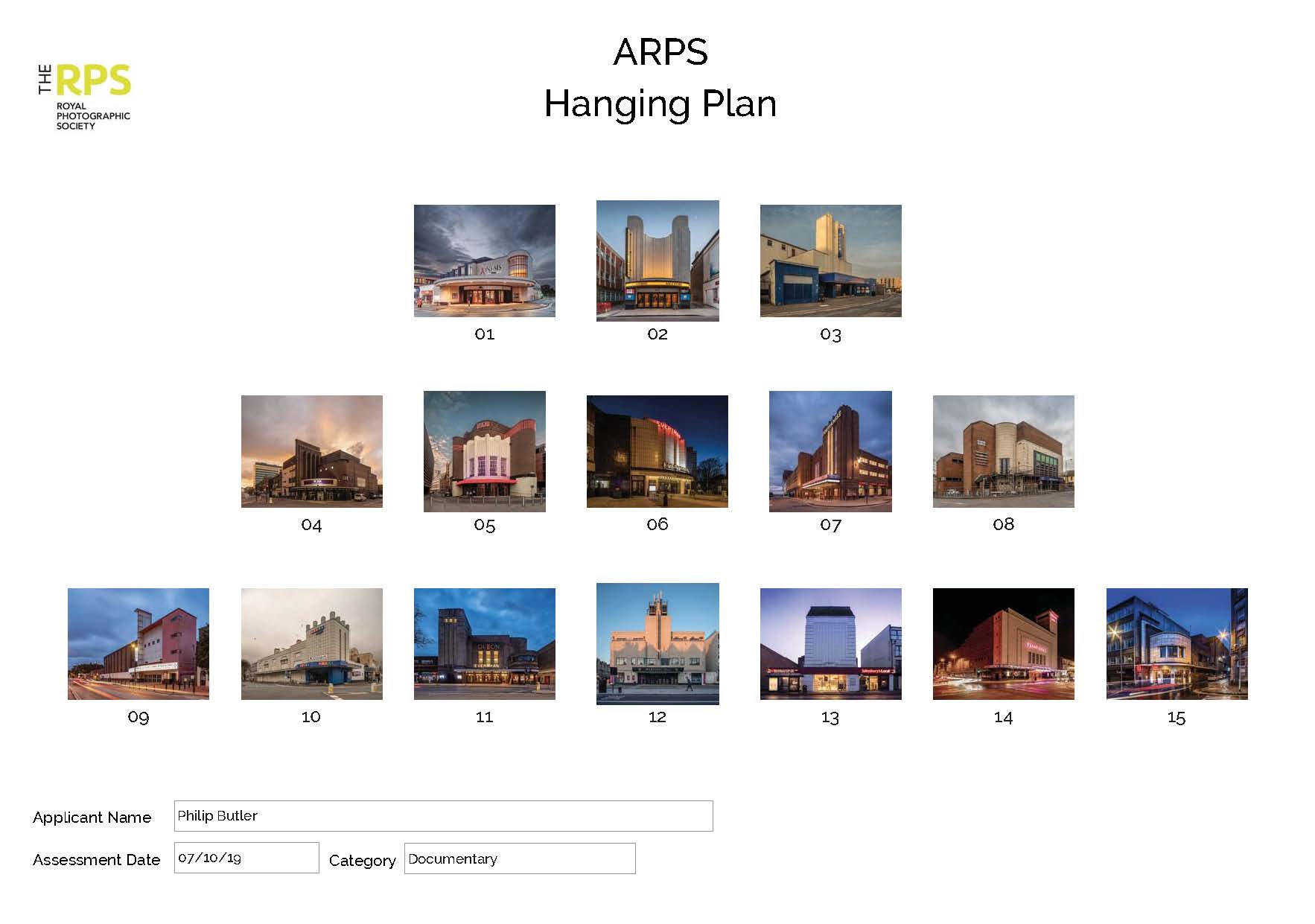Select photo thumbnail labeled 01
The image size is (1315, 924).
coord(484,261)
